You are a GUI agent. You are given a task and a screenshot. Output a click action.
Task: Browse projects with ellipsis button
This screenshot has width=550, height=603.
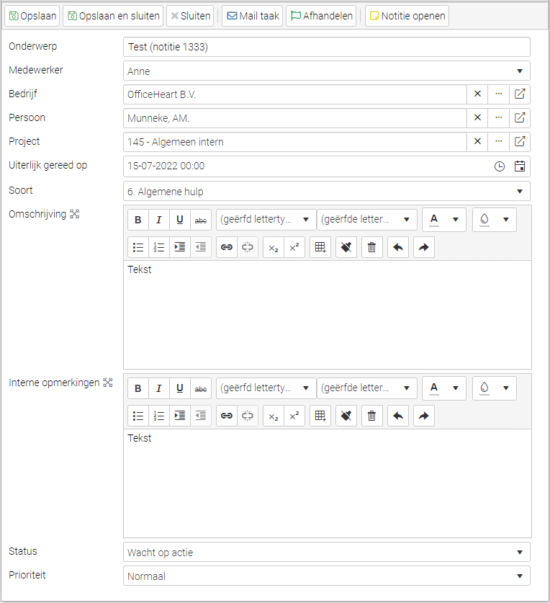(x=499, y=142)
